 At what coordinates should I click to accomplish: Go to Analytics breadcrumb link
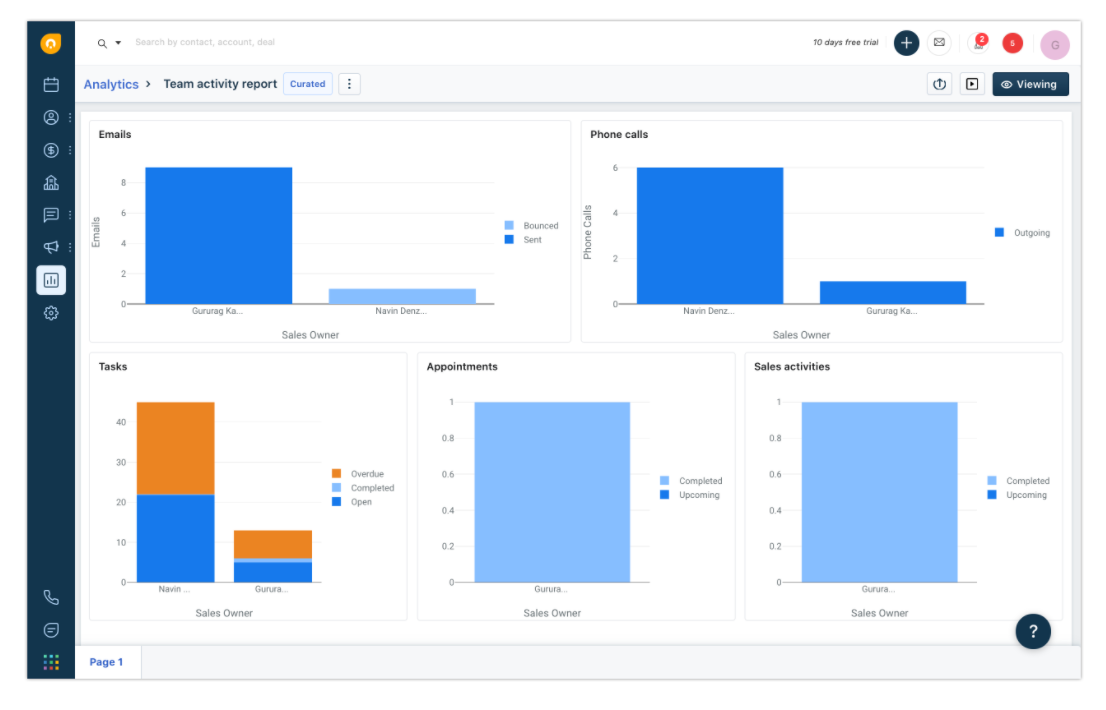point(111,84)
